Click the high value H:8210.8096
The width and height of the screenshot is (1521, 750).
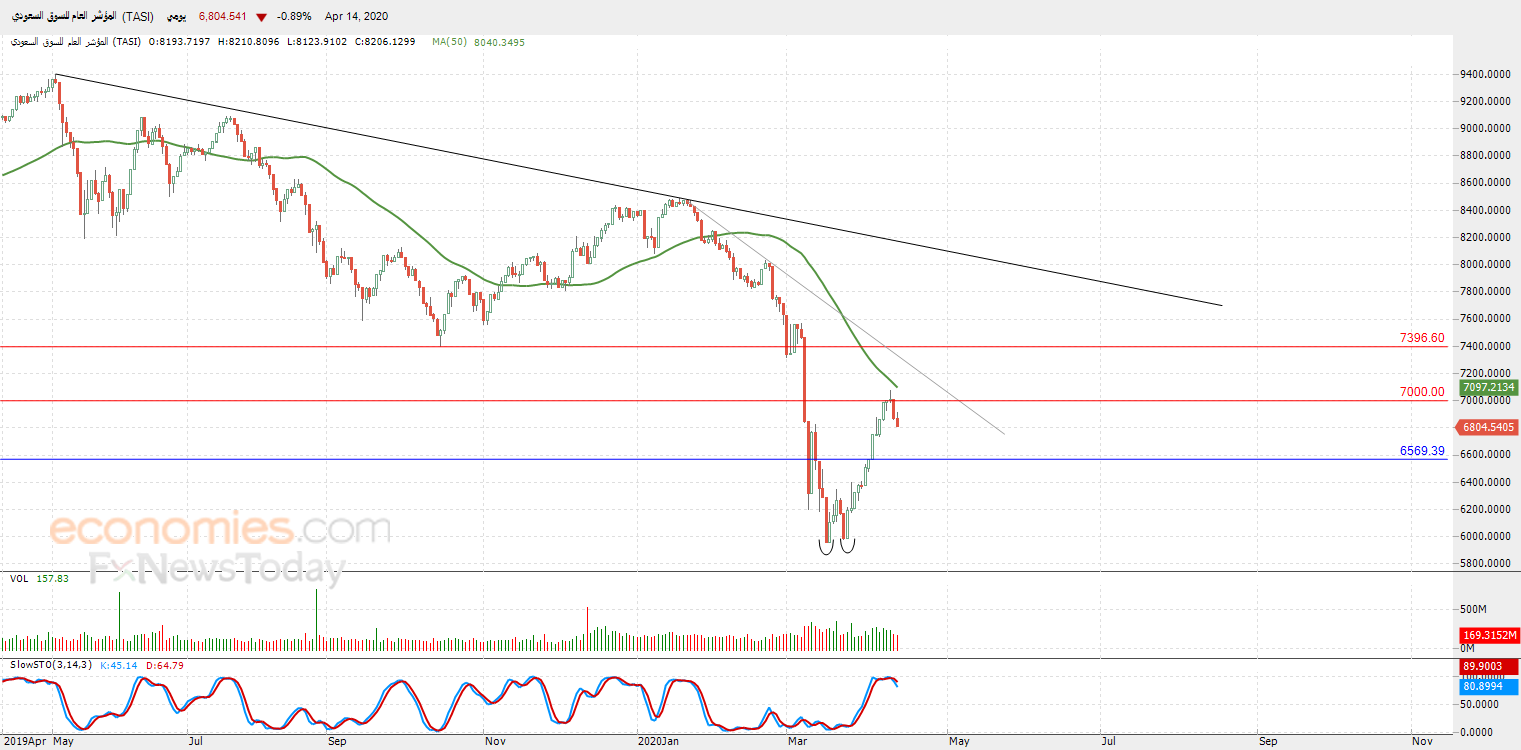click(x=248, y=42)
